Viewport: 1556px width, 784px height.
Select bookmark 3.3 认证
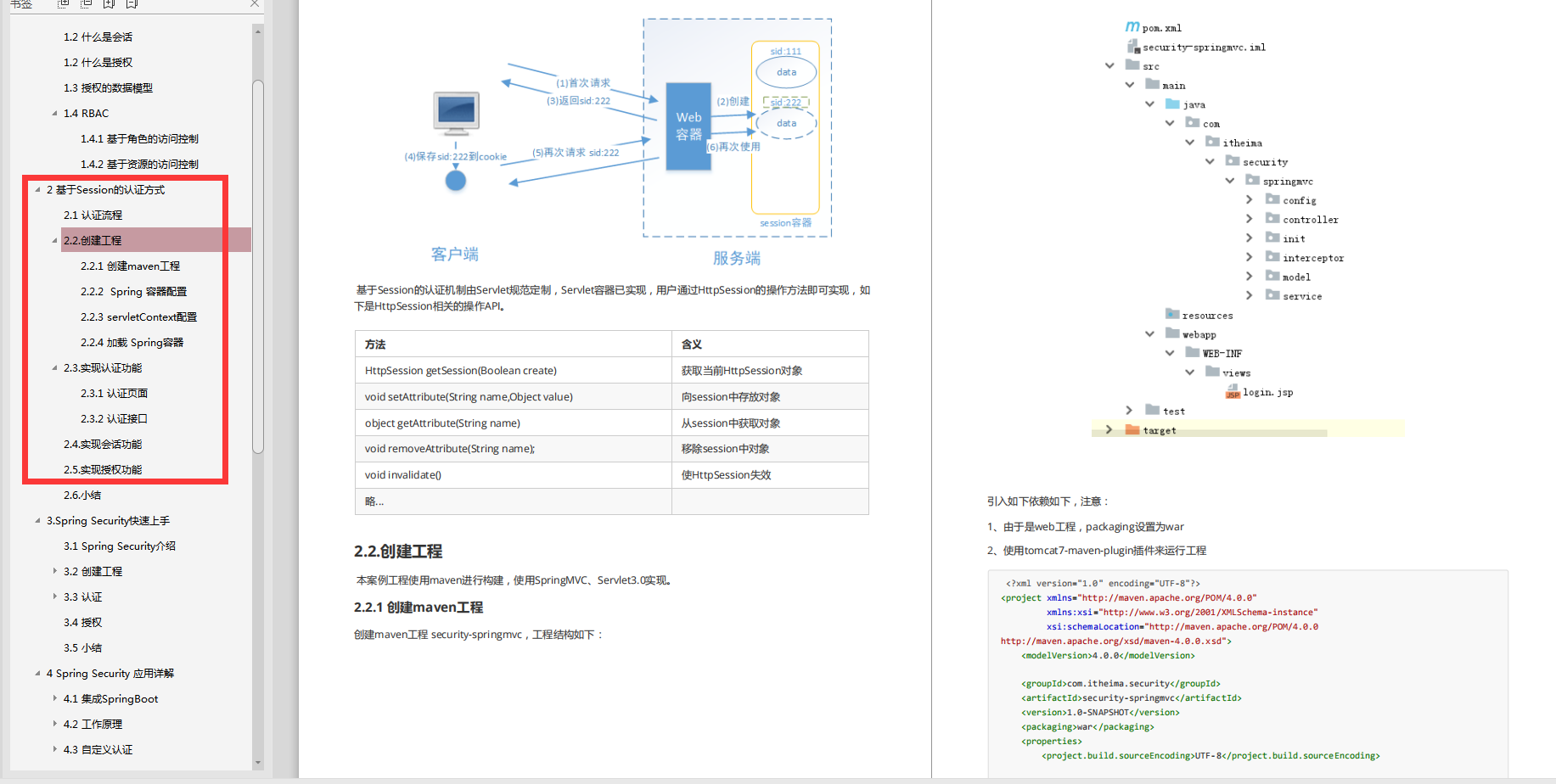coord(82,597)
